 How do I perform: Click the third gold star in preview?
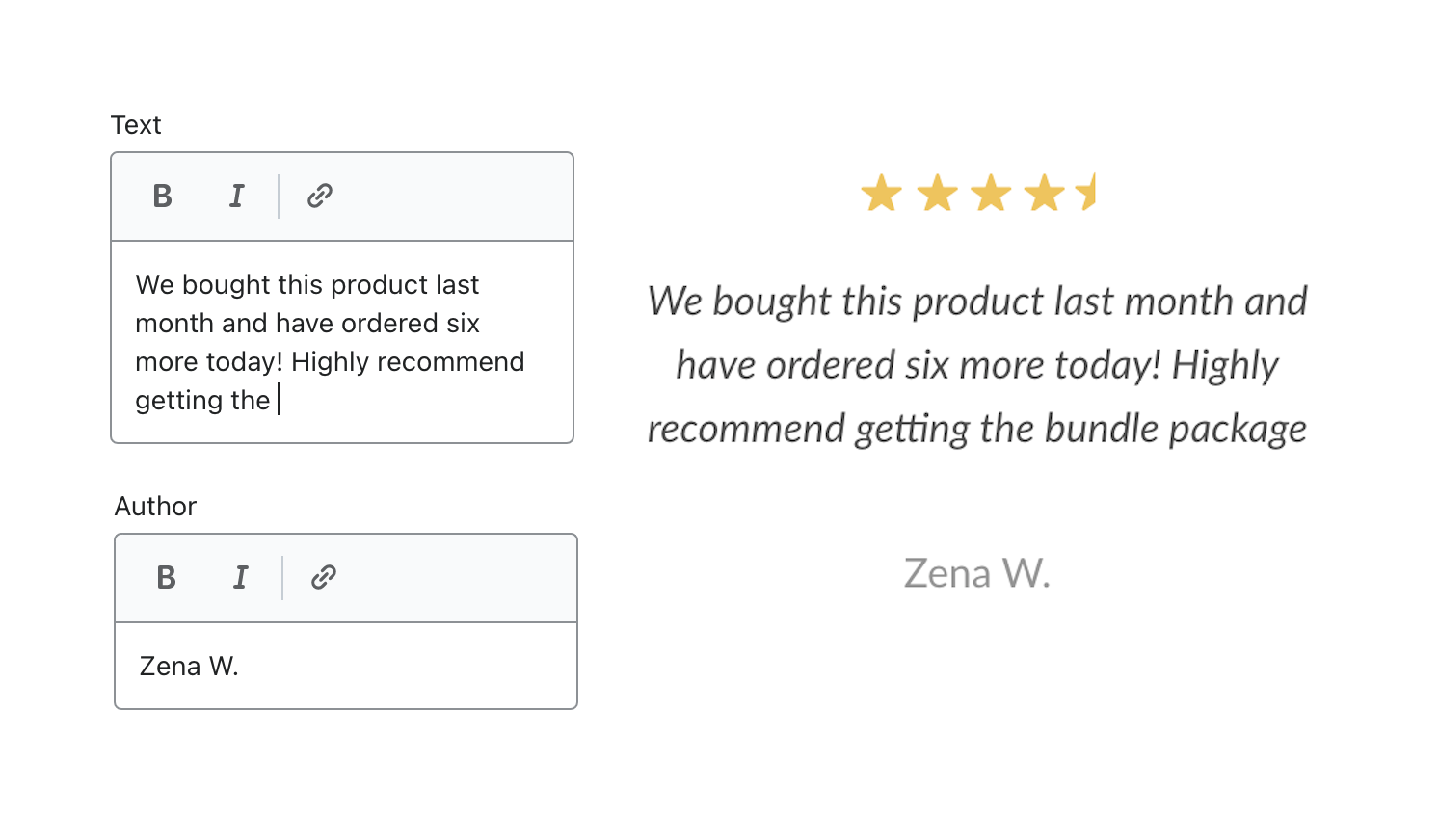(991, 193)
